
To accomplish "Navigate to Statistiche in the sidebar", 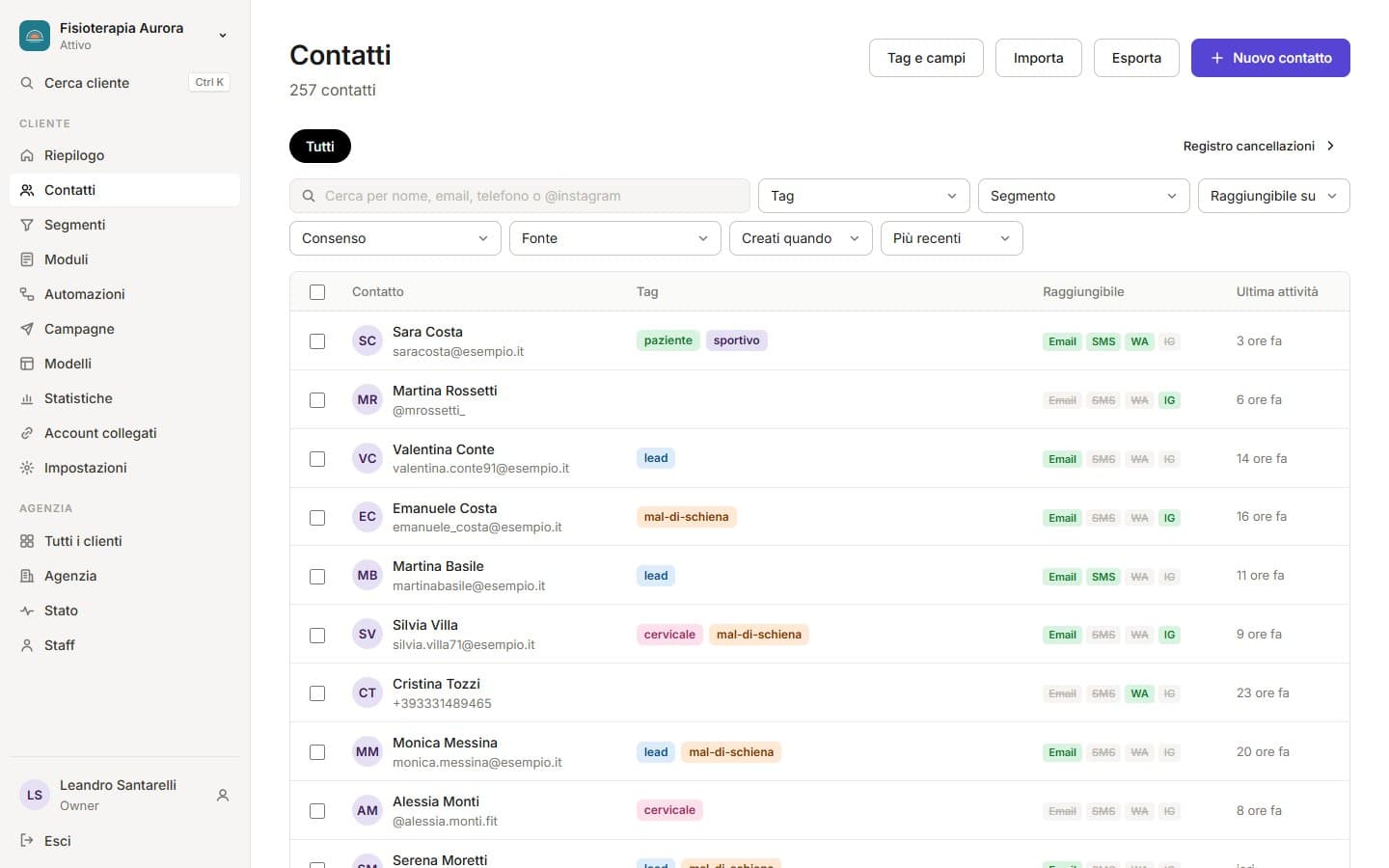I will point(125,398).
